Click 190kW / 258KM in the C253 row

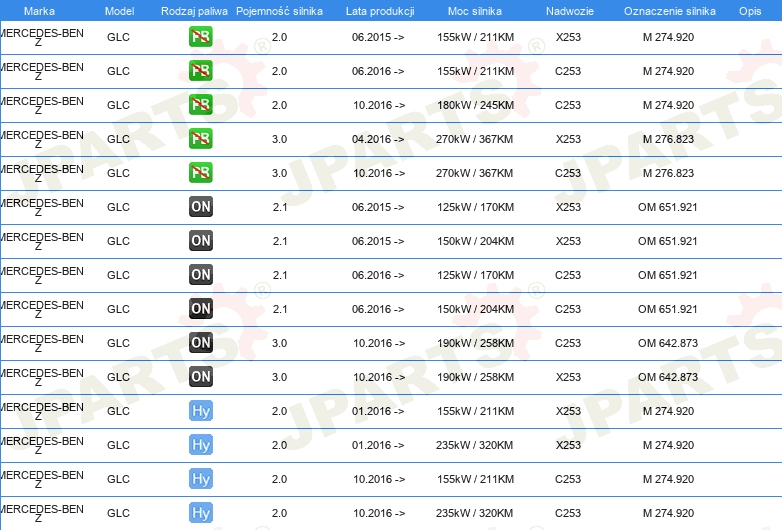[x=475, y=343]
